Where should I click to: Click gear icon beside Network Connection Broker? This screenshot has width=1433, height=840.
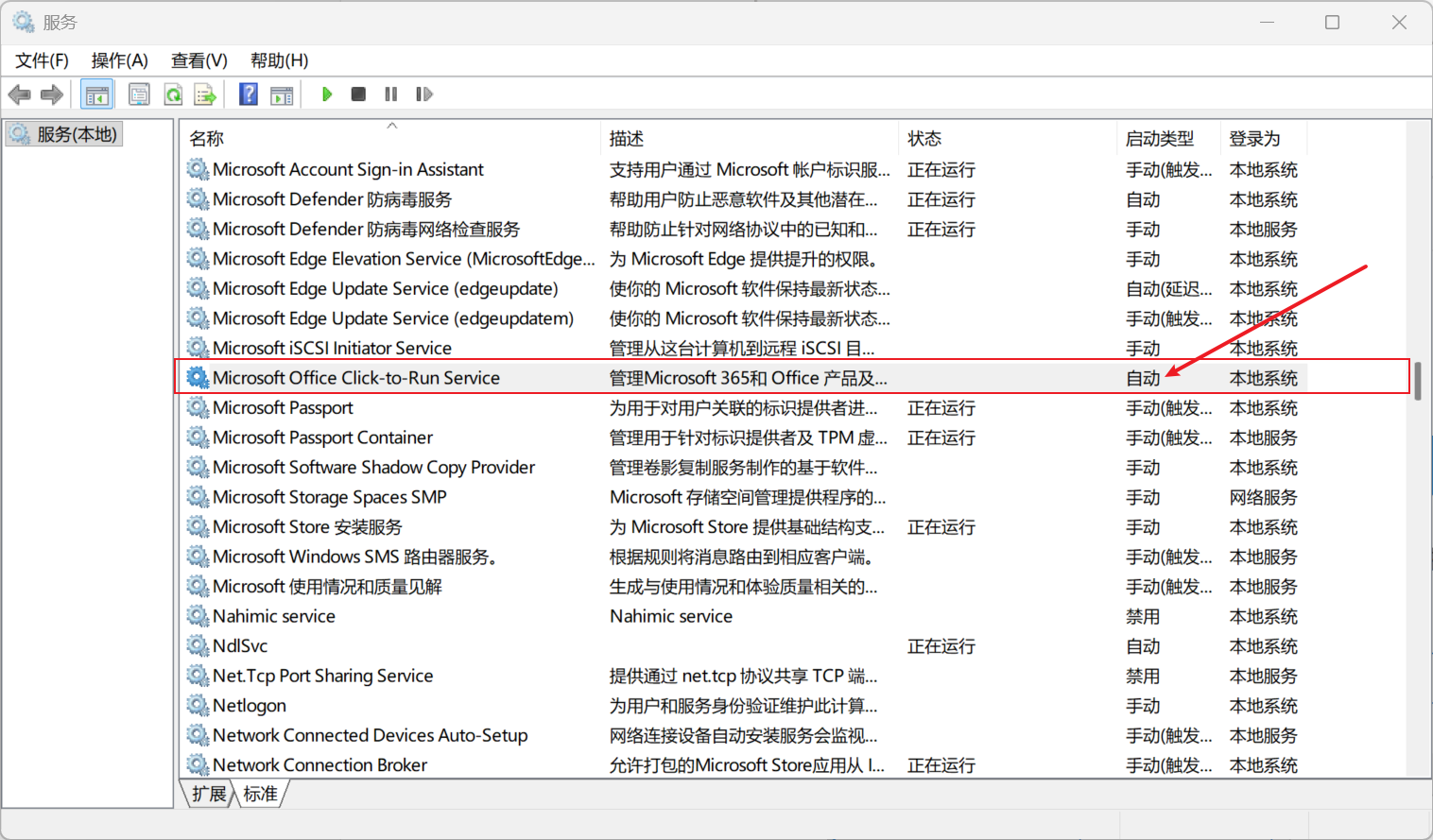tap(197, 764)
